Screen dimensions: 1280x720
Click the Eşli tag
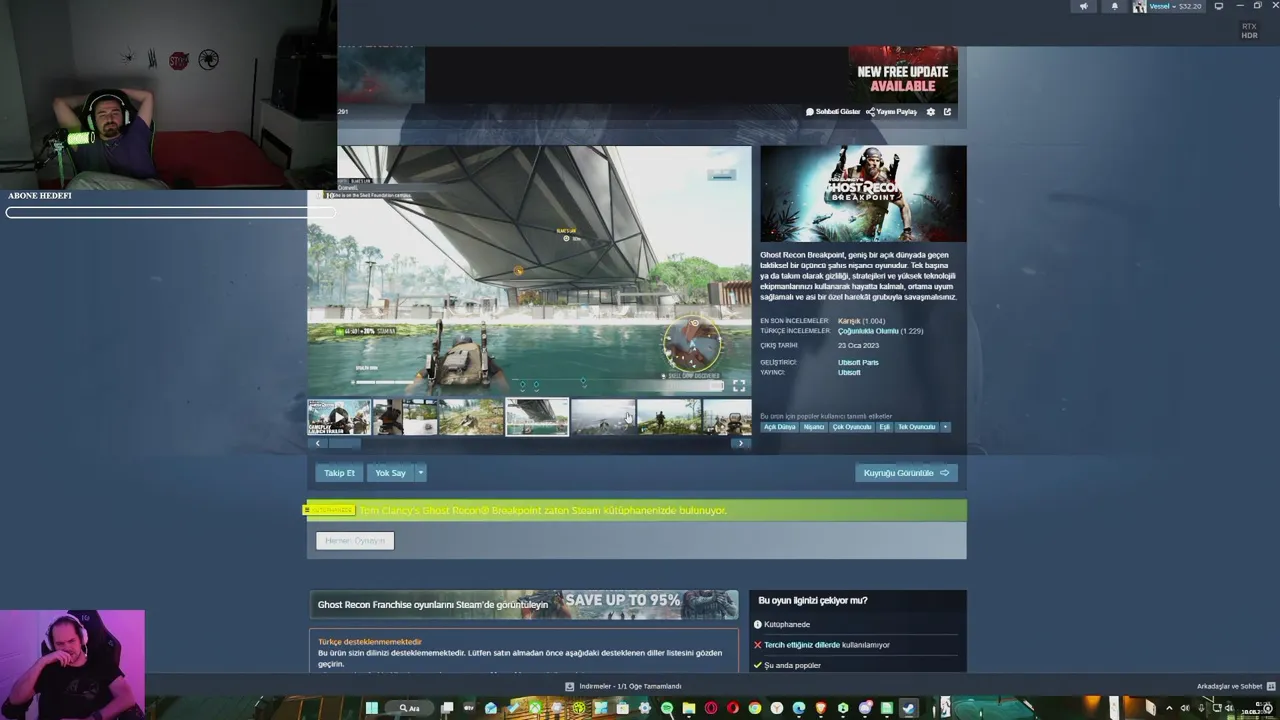(884, 427)
